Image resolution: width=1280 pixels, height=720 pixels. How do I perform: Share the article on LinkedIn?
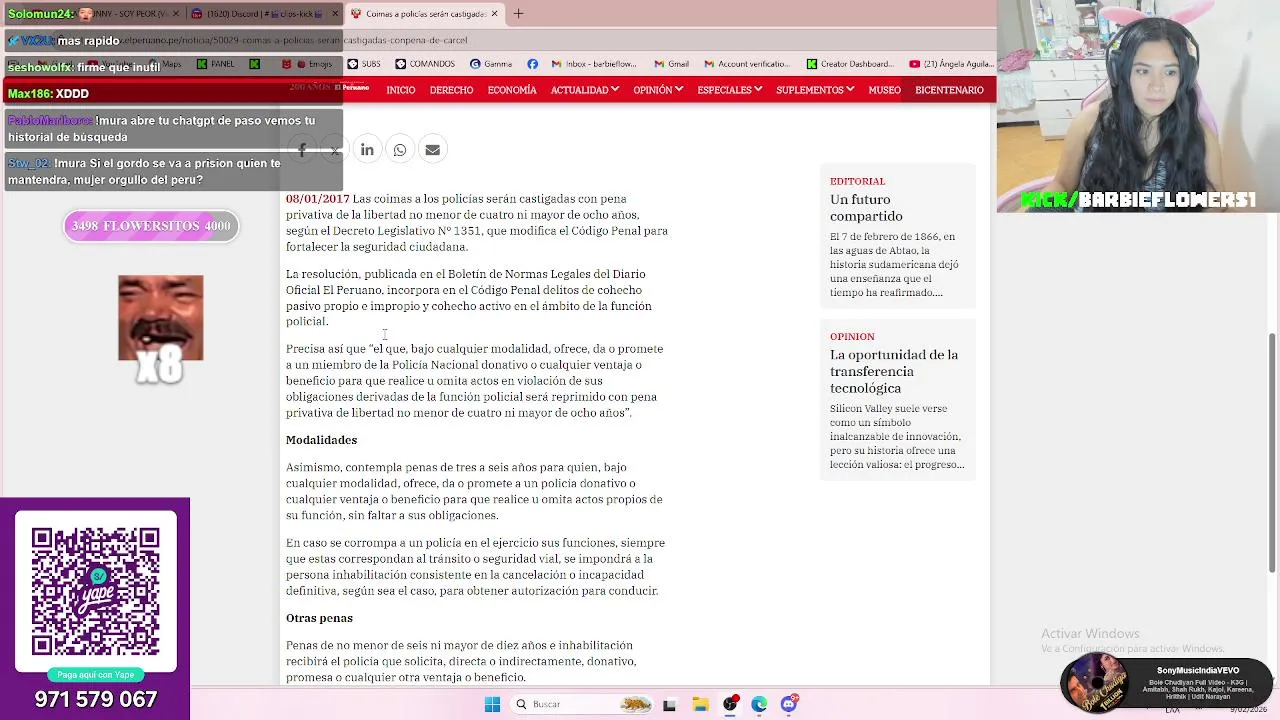367,150
